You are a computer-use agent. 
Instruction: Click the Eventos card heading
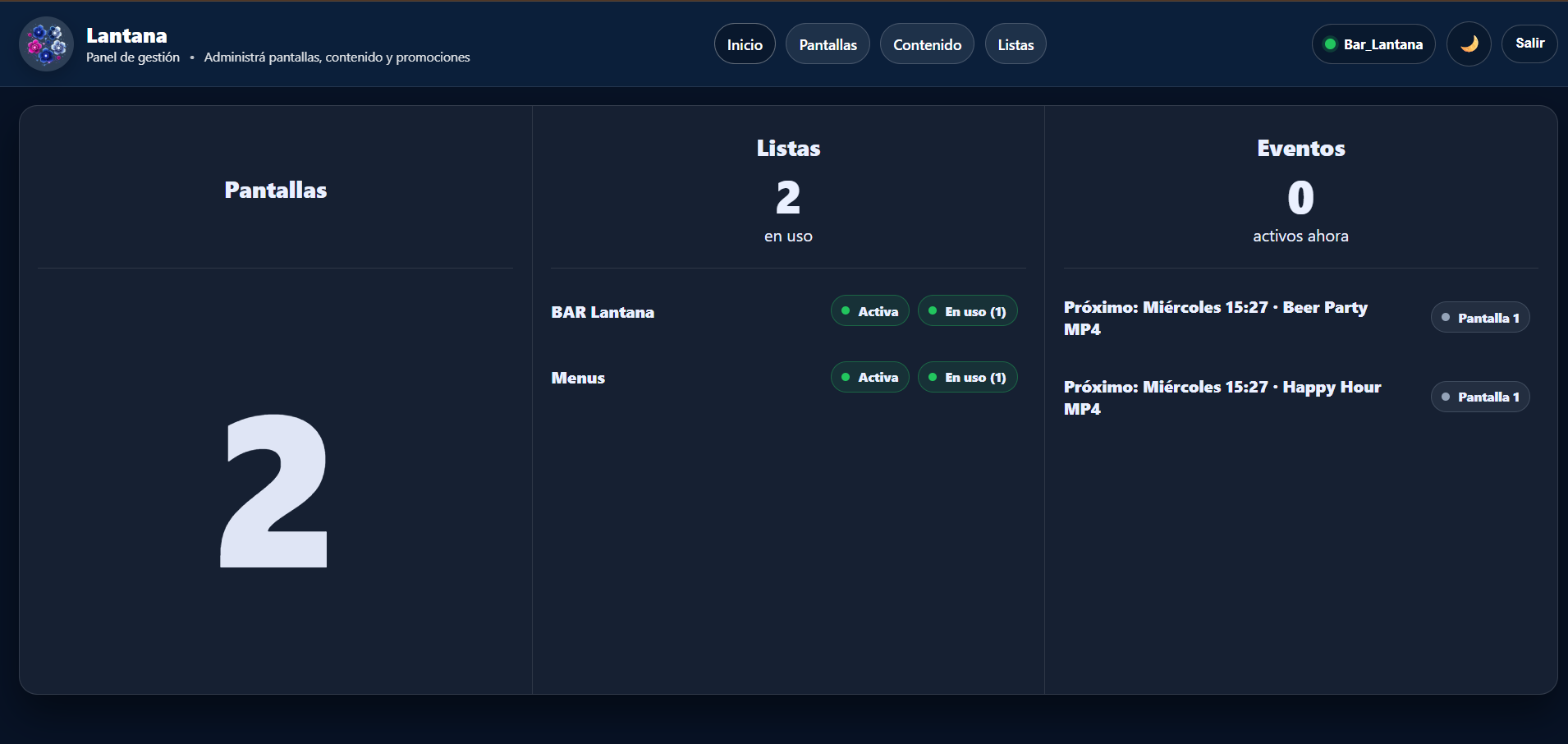1300,149
